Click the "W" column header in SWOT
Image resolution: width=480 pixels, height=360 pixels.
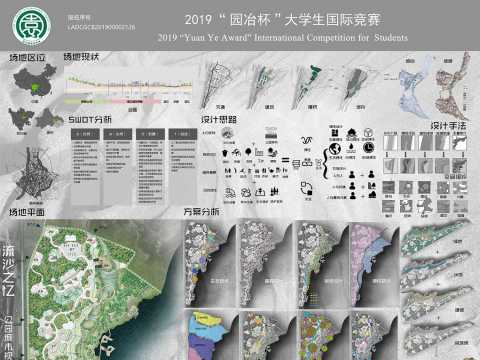point(118,134)
